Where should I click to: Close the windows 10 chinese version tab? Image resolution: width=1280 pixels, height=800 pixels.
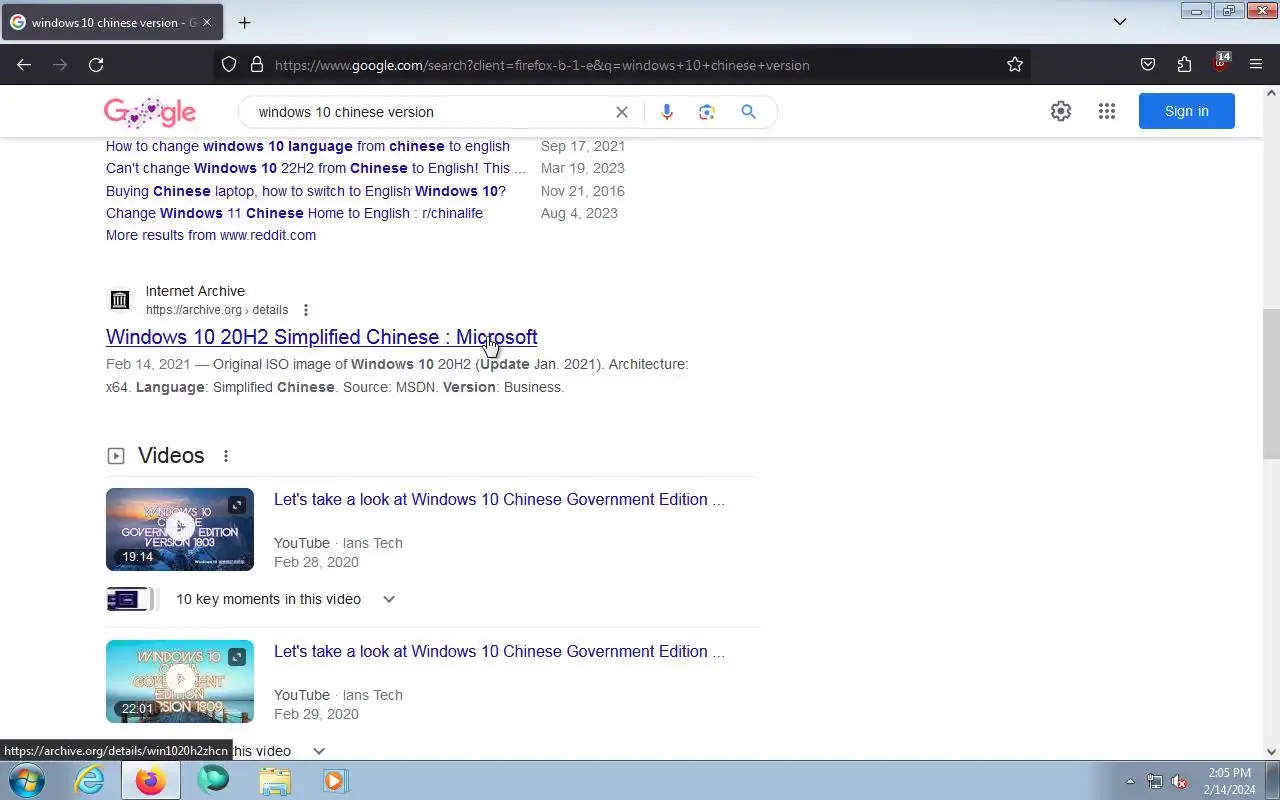[x=206, y=22]
